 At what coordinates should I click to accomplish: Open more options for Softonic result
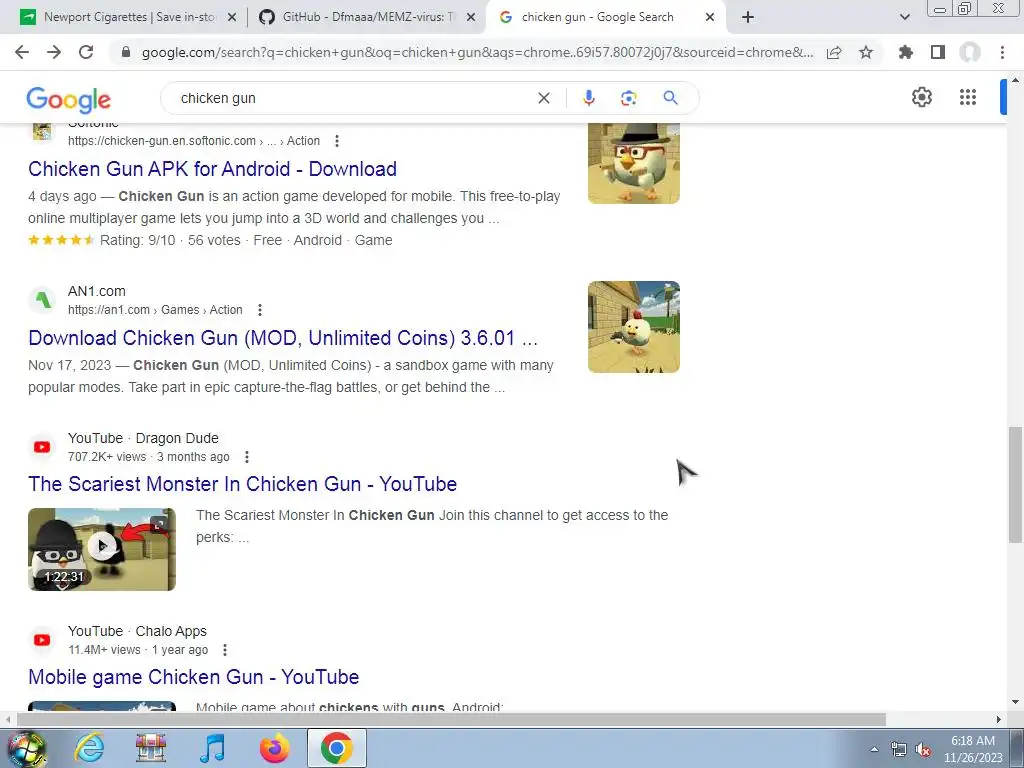(337, 140)
